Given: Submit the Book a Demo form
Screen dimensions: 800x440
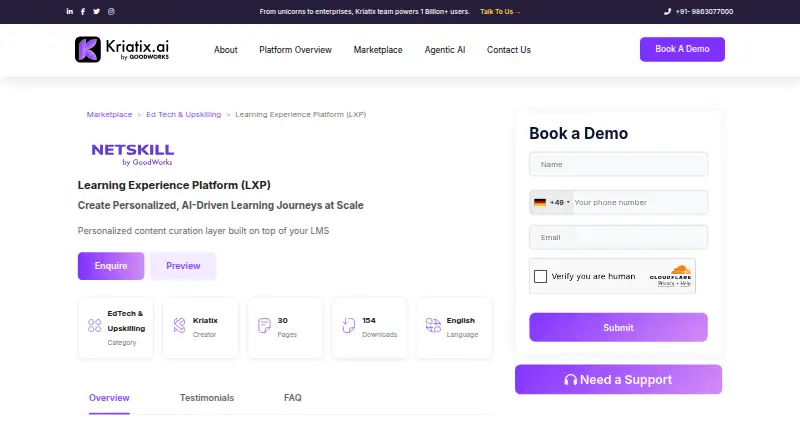Looking at the screenshot, I should point(618,327).
